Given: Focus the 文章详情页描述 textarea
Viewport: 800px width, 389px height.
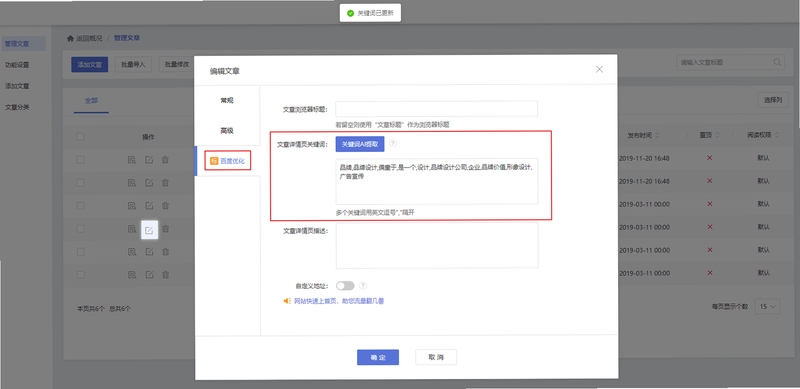Looking at the screenshot, I should (437, 245).
